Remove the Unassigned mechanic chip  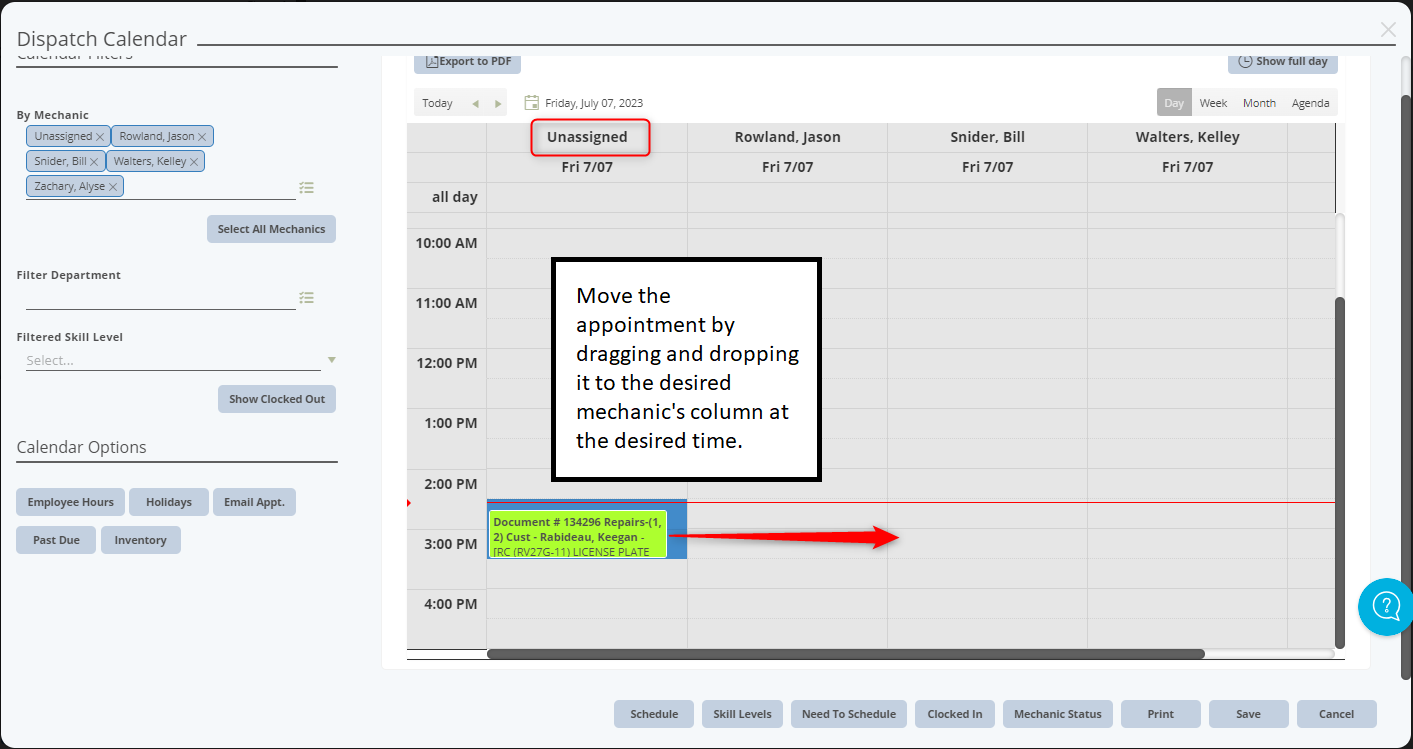pyautogui.click(x=100, y=137)
